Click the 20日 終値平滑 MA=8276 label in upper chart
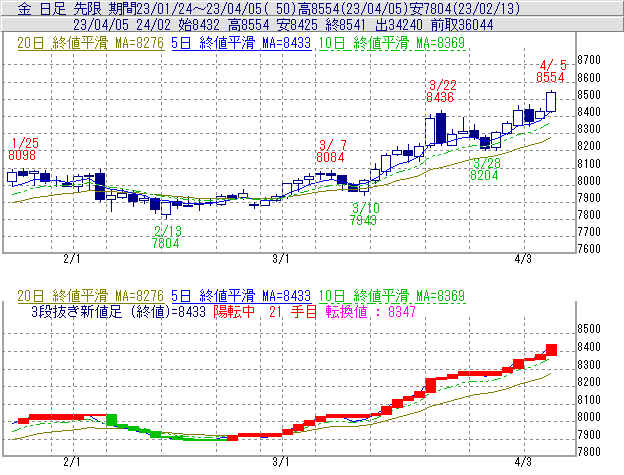The width and height of the screenshot is (624, 475). point(90,43)
